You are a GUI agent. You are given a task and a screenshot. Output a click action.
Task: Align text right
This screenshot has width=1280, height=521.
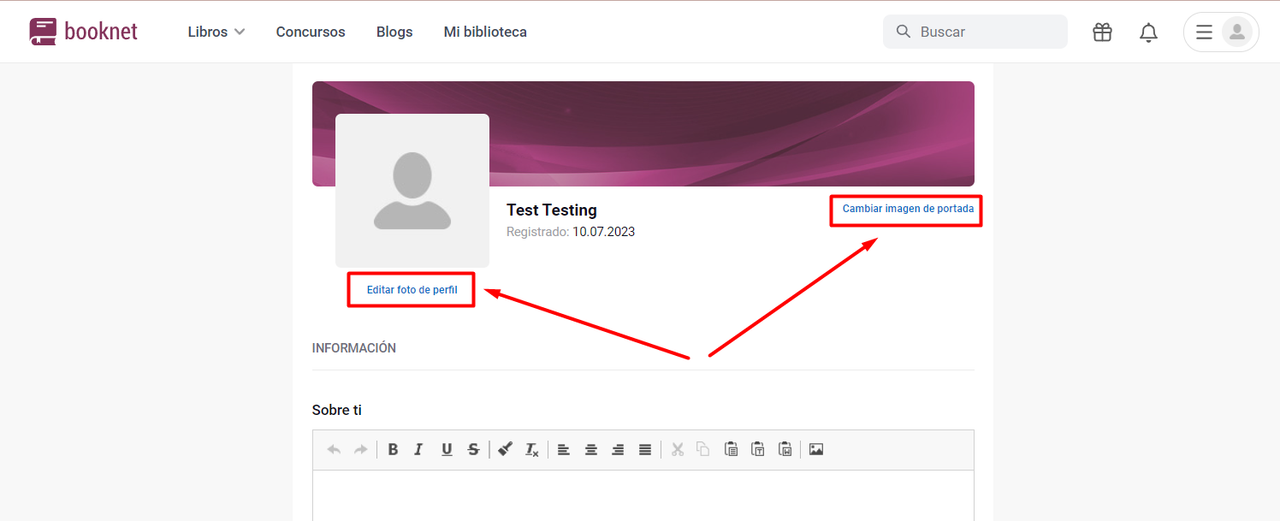[618, 450]
